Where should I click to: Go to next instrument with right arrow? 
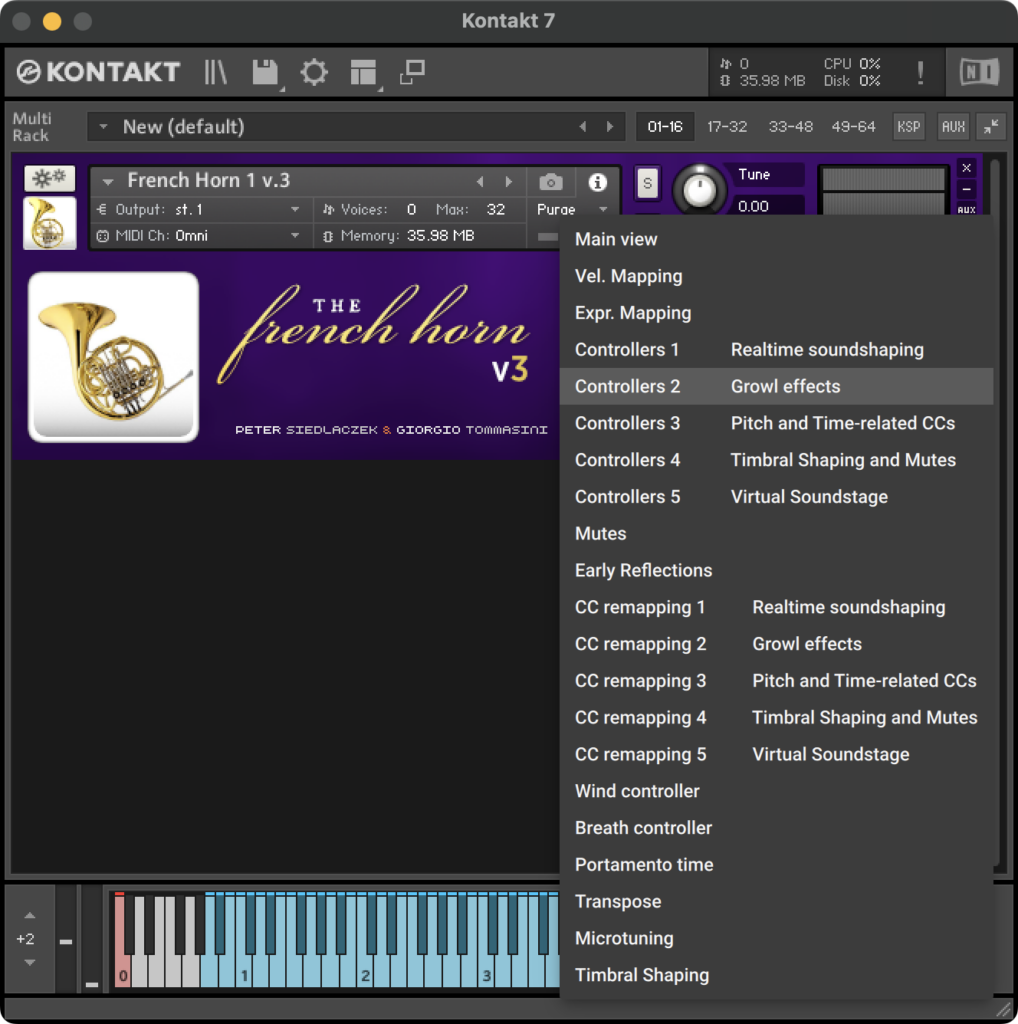[x=509, y=182]
